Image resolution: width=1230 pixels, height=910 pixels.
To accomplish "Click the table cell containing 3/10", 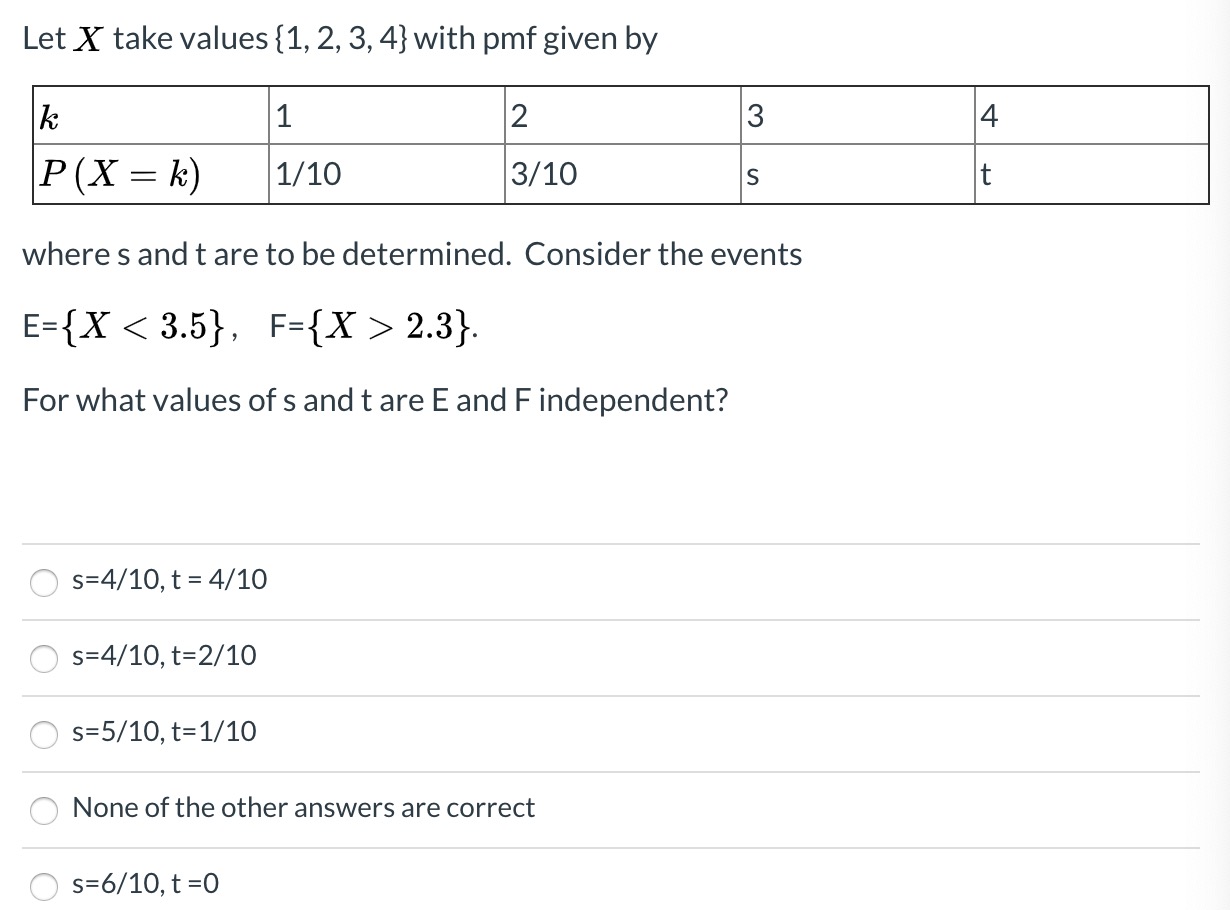I will [623, 175].
